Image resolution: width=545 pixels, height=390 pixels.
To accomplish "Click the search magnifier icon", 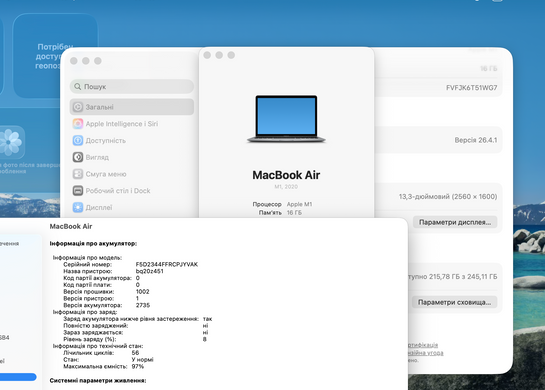I will tap(78, 87).
